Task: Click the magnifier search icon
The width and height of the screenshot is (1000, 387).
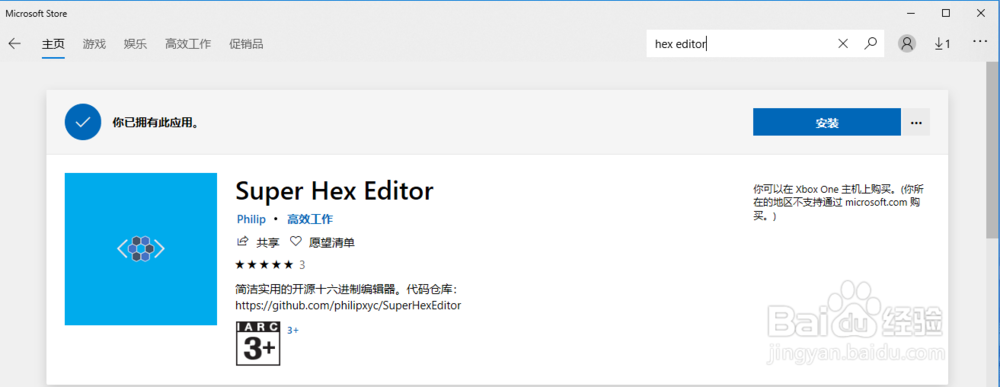Action: [870, 44]
